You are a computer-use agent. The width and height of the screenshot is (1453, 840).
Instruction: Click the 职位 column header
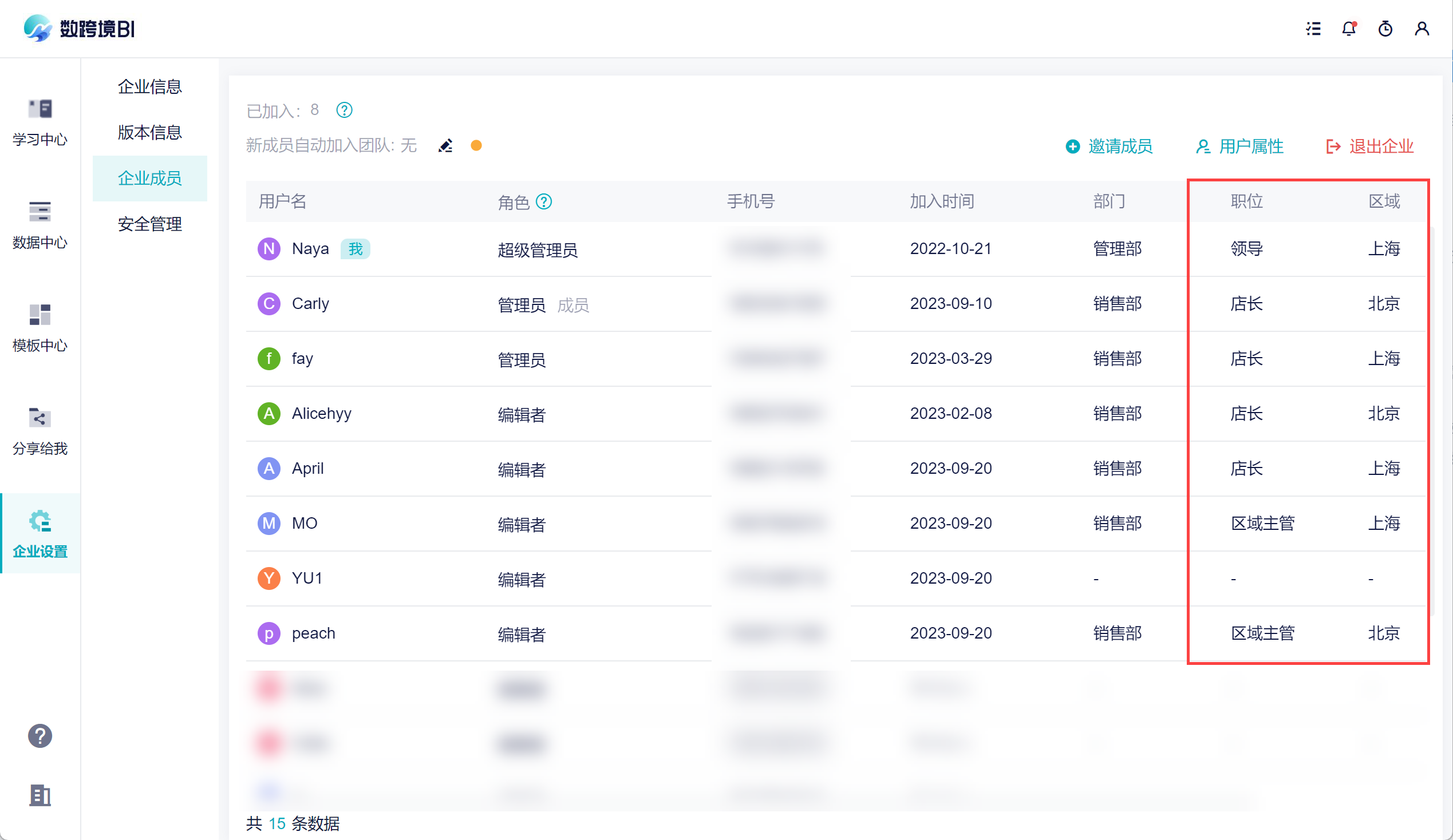point(1246,201)
